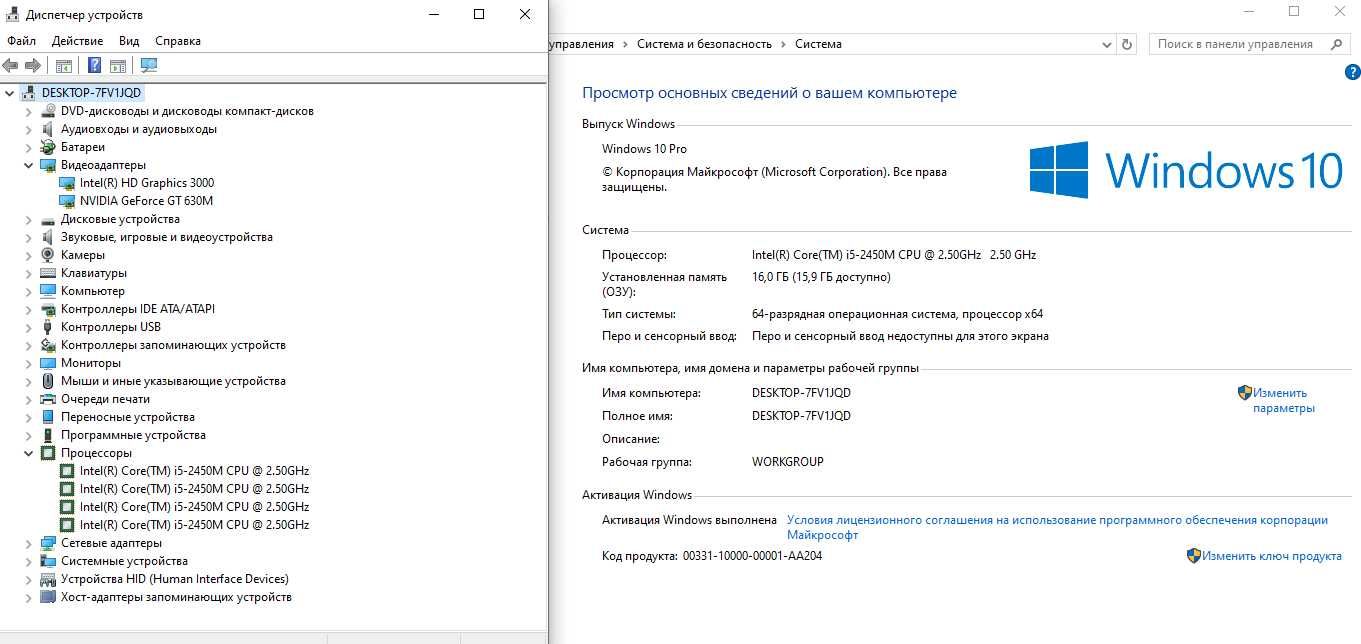Click the Полное имя value DESKTOP-7FV1JQD
This screenshot has height=644, width=1361.
tap(801, 416)
